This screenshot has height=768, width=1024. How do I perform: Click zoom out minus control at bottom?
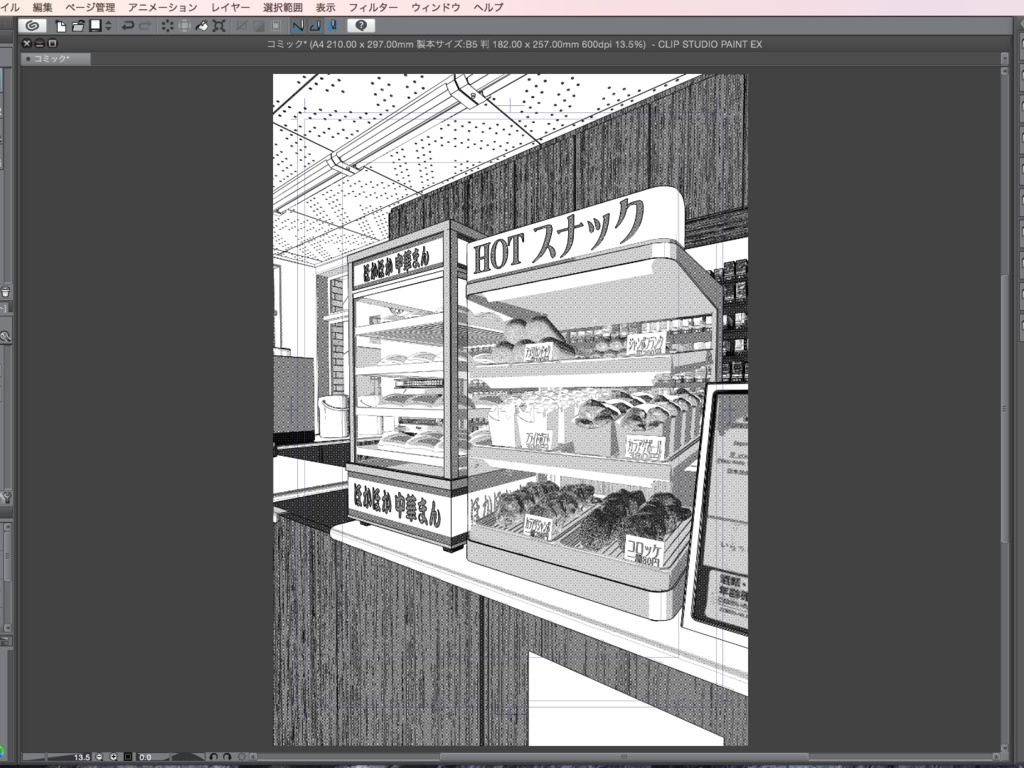tap(98, 757)
